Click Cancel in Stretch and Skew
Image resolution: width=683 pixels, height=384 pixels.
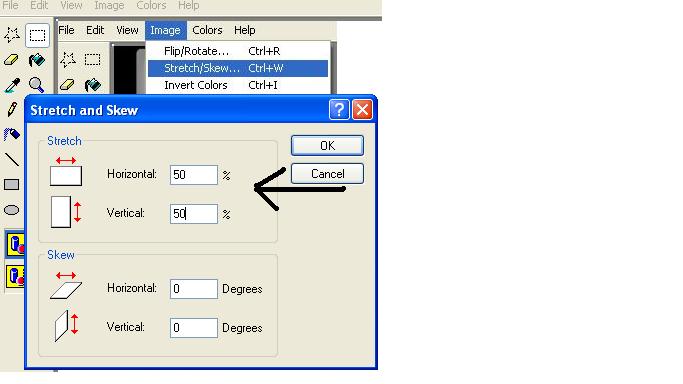[327, 174]
